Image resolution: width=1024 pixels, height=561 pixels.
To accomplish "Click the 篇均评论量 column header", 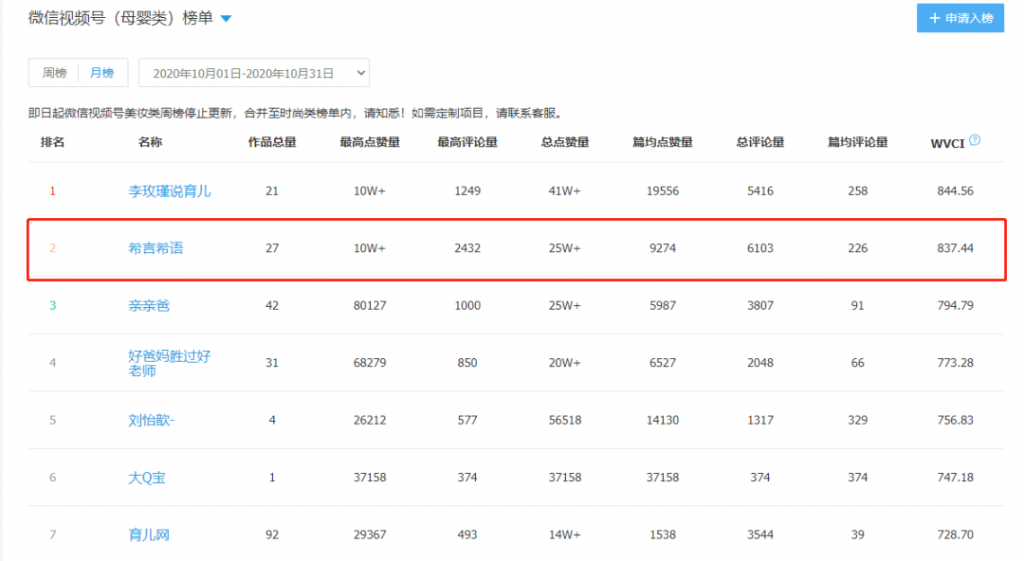I will (858, 143).
